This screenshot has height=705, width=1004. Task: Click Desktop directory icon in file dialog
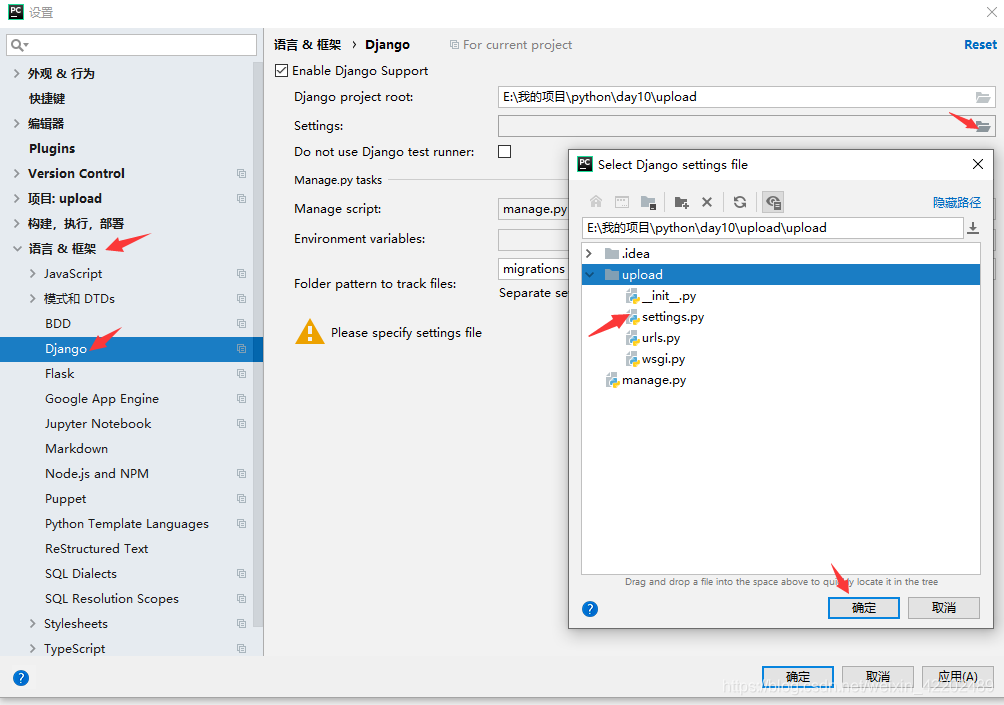pos(622,202)
